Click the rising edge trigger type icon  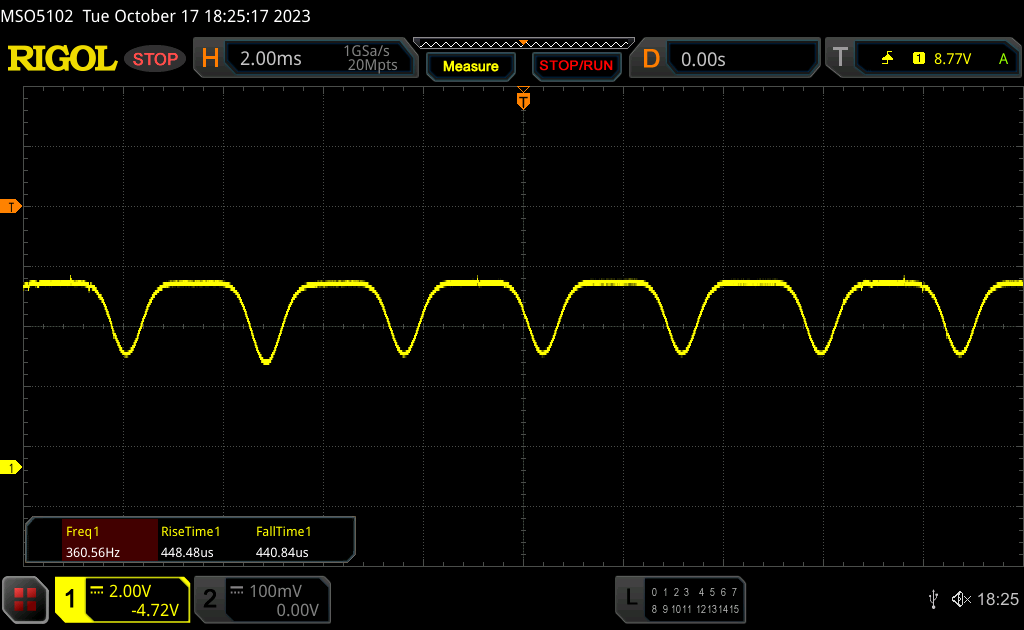[x=887, y=59]
